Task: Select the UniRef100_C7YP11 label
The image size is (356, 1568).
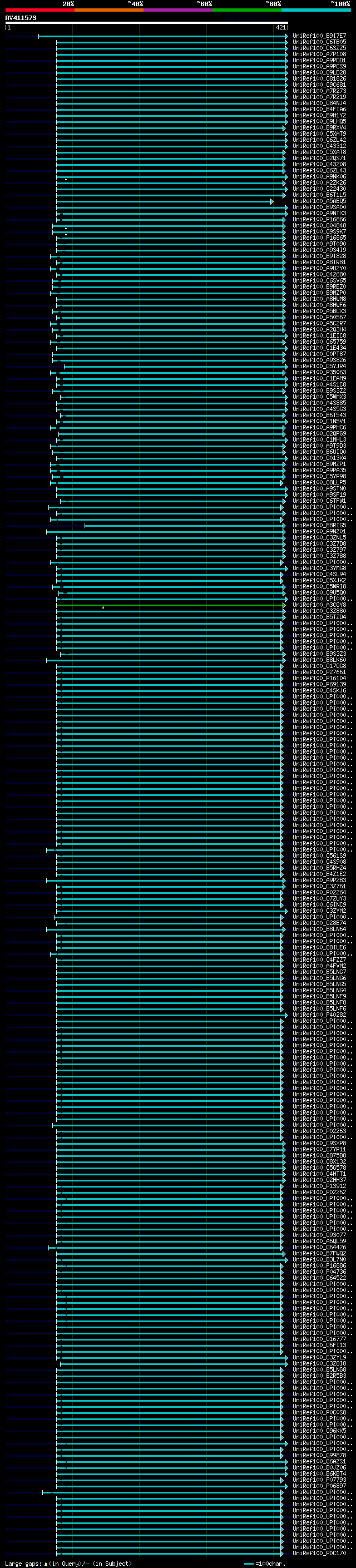Action: coord(319,1149)
